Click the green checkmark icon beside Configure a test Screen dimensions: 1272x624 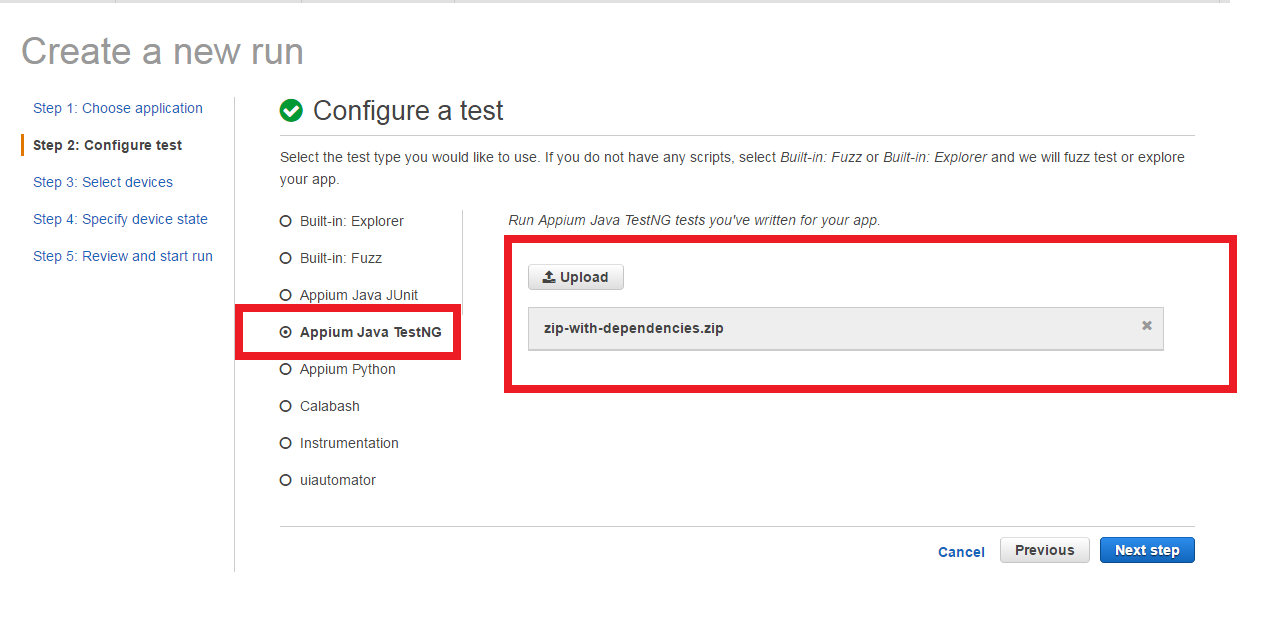point(291,111)
